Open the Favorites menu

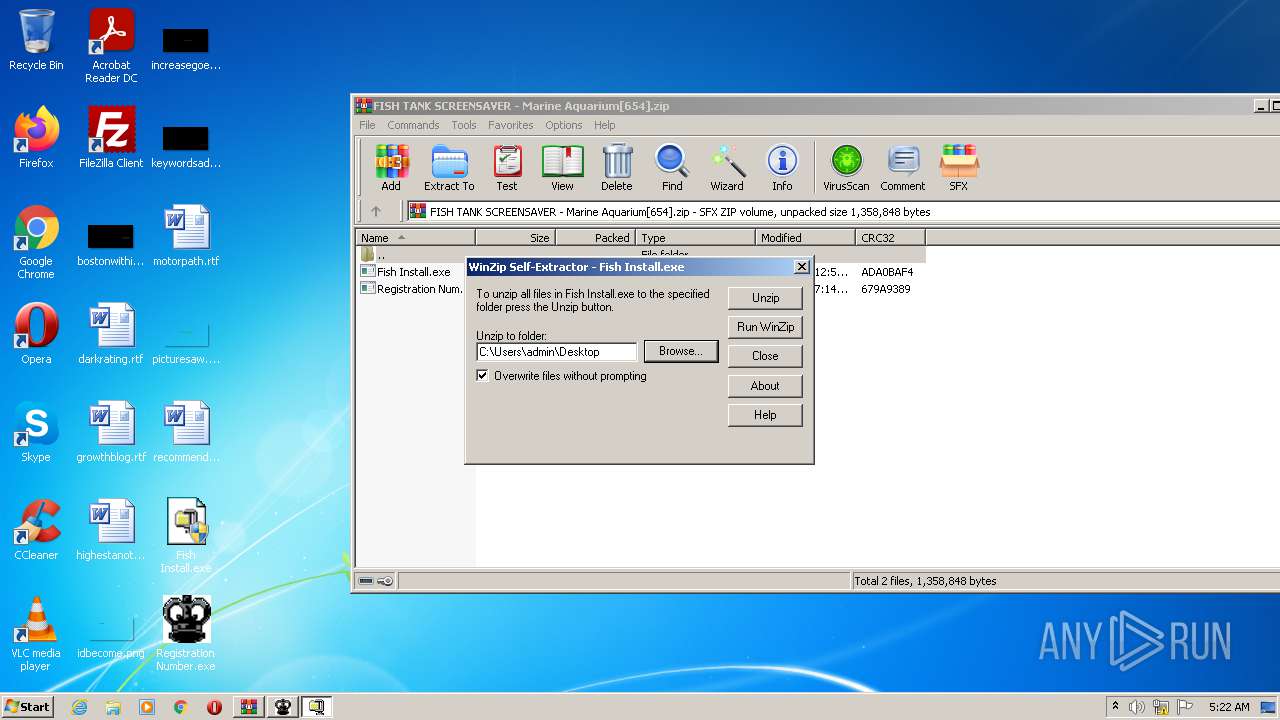(510, 125)
